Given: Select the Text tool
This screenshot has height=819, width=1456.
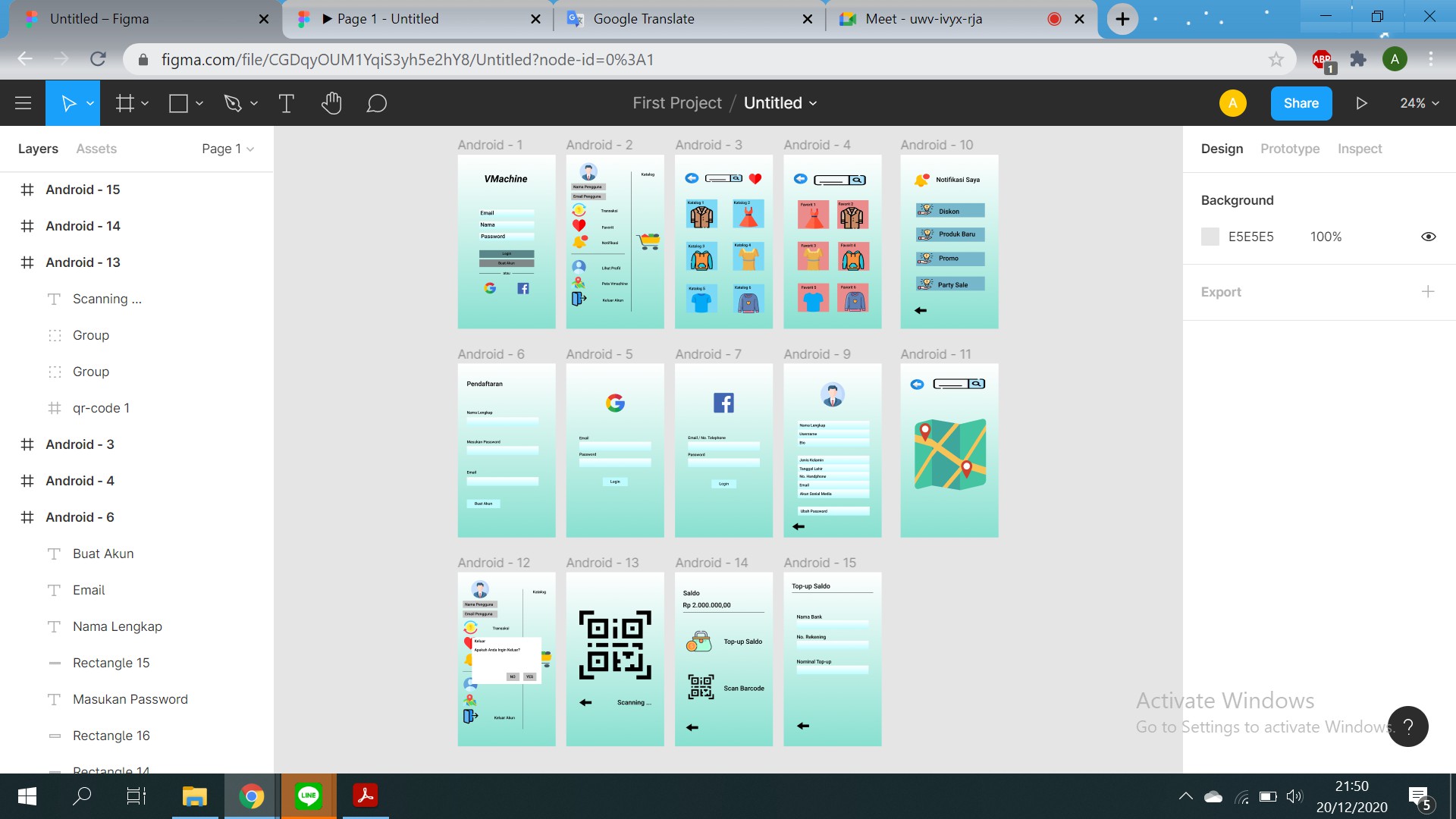Looking at the screenshot, I should pyautogui.click(x=286, y=103).
